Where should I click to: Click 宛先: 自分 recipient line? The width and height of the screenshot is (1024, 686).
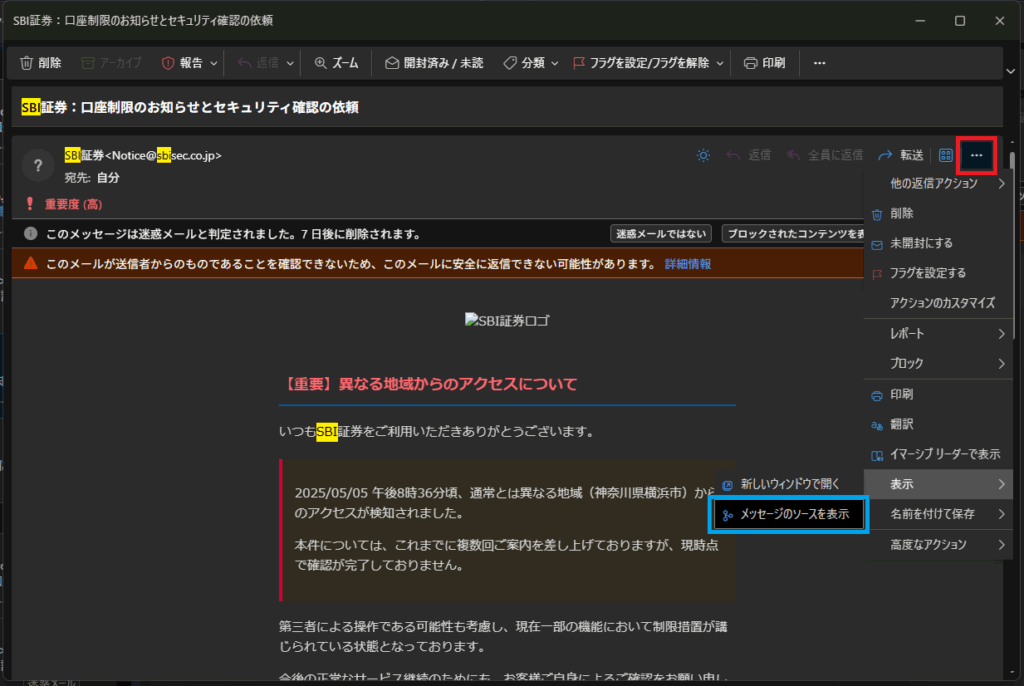92,178
